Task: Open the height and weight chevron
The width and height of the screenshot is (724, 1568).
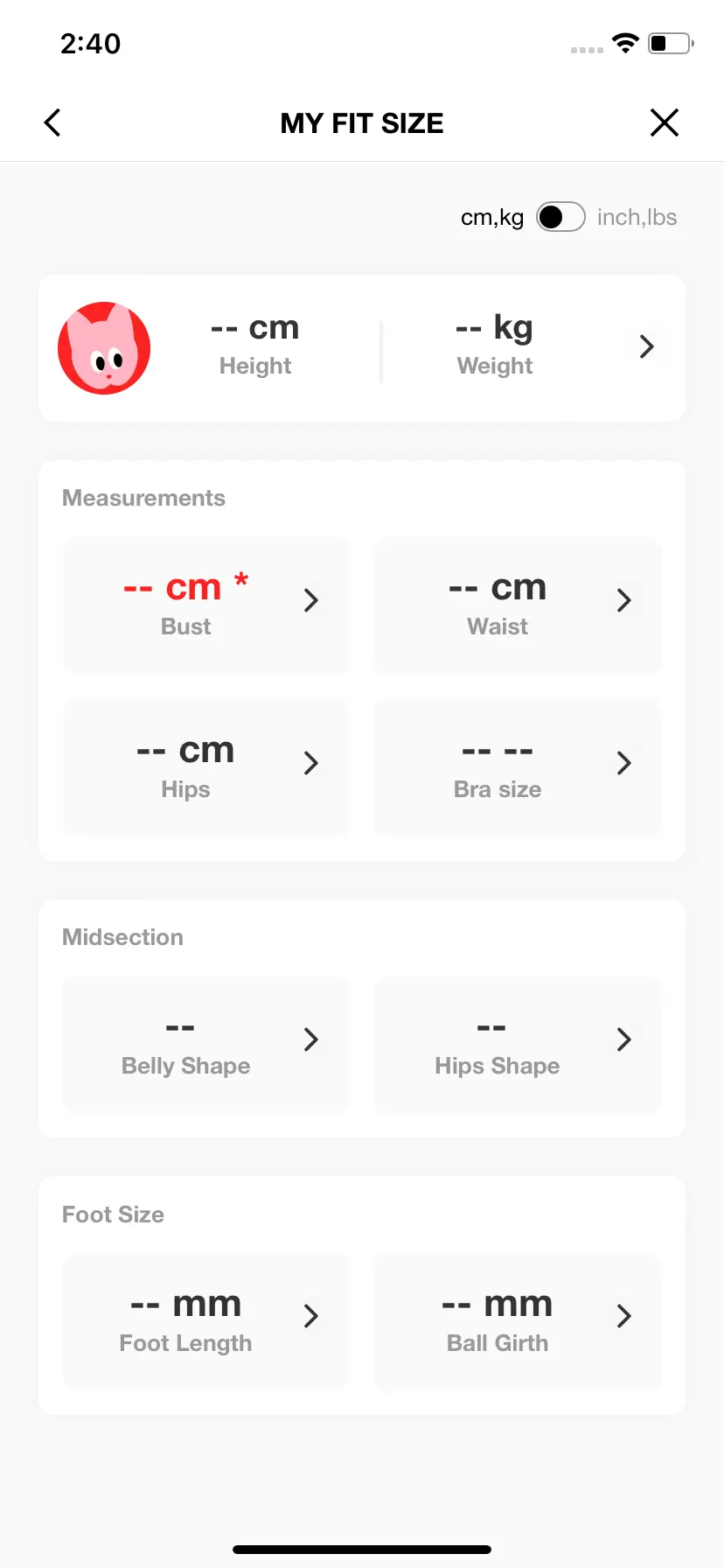Action: pyautogui.click(x=646, y=346)
